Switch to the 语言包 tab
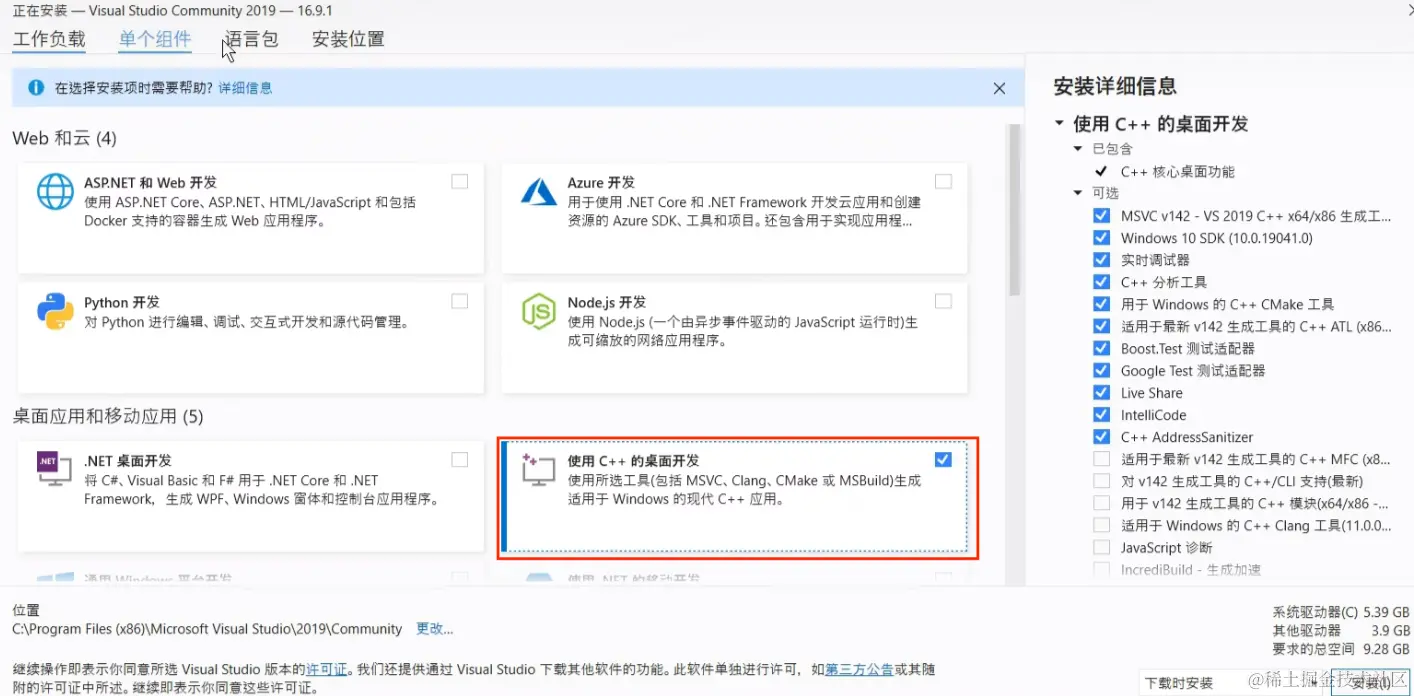The height and width of the screenshot is (696, 1414). 251,40
